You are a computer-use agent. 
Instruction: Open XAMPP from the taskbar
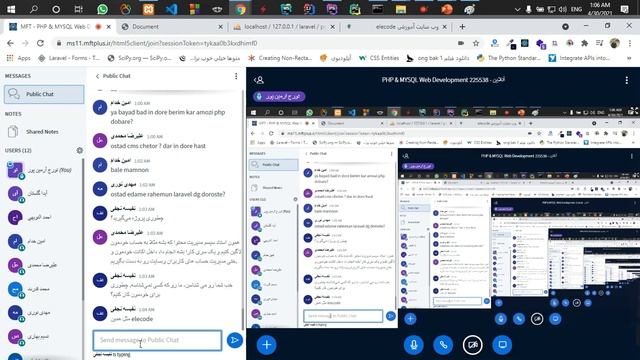149,9
